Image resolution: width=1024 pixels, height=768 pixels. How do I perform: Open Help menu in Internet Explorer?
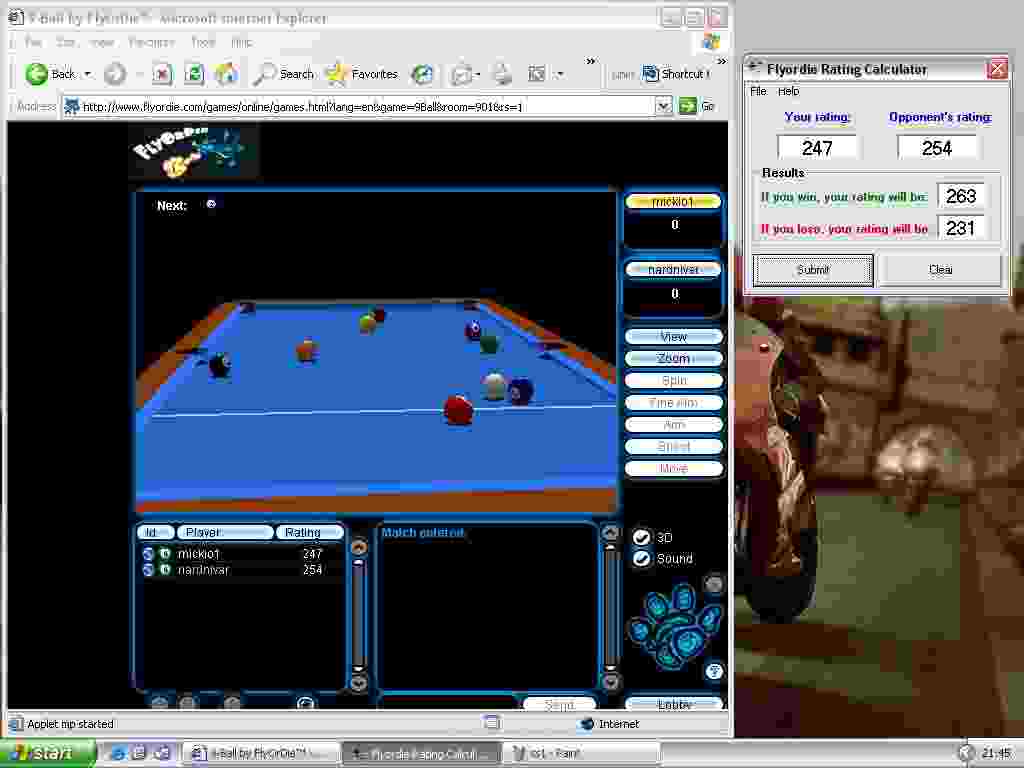click(x=242, y=42)
